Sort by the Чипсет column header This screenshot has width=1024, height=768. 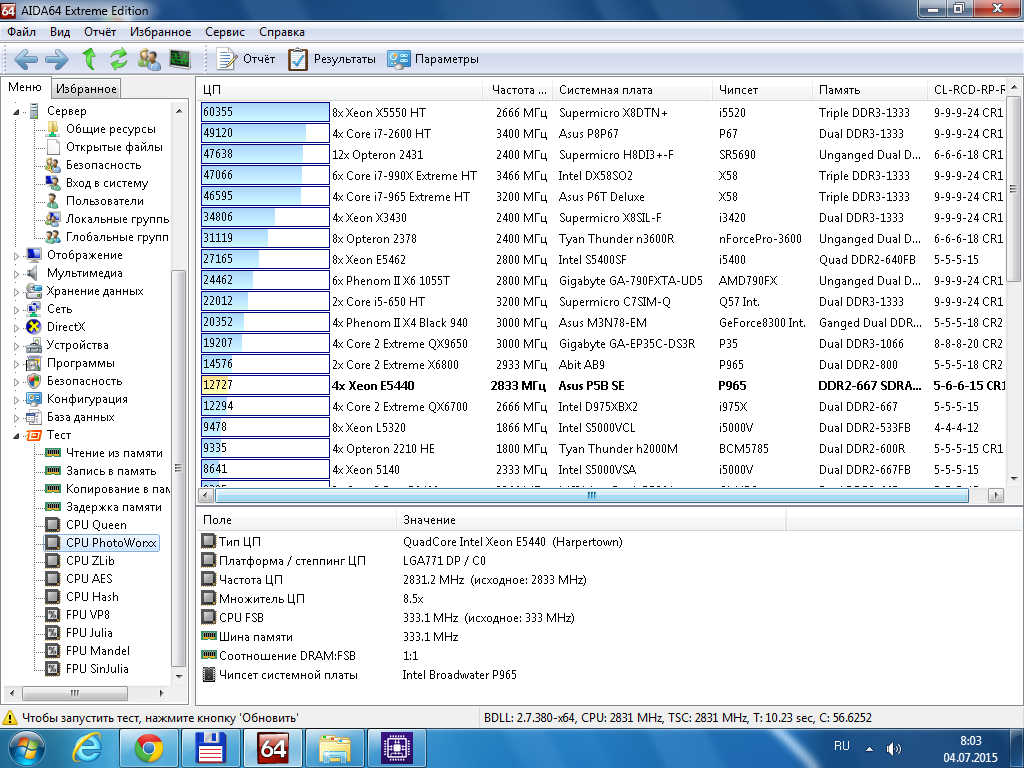click(x=762, y=90)
